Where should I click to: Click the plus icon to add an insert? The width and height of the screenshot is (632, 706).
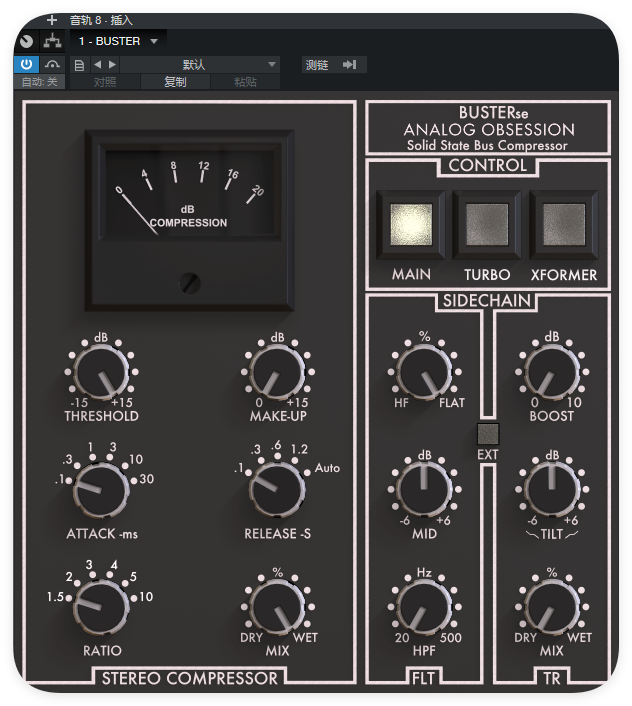pyautogui.click(x=52, y=20)
